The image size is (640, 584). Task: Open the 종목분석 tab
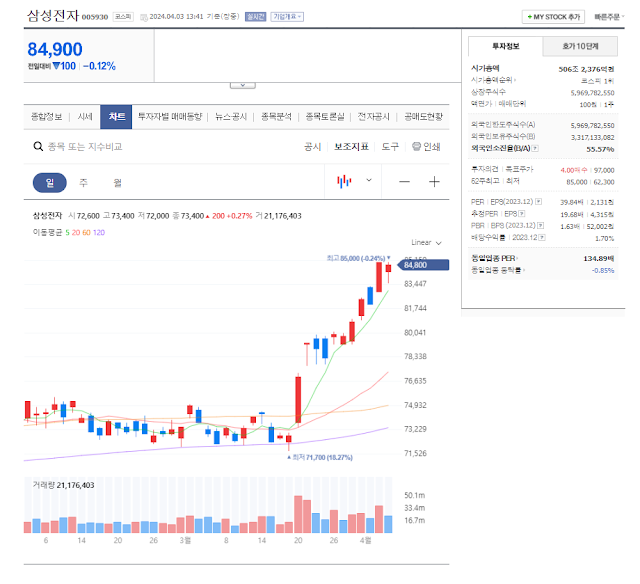[276, 117]
